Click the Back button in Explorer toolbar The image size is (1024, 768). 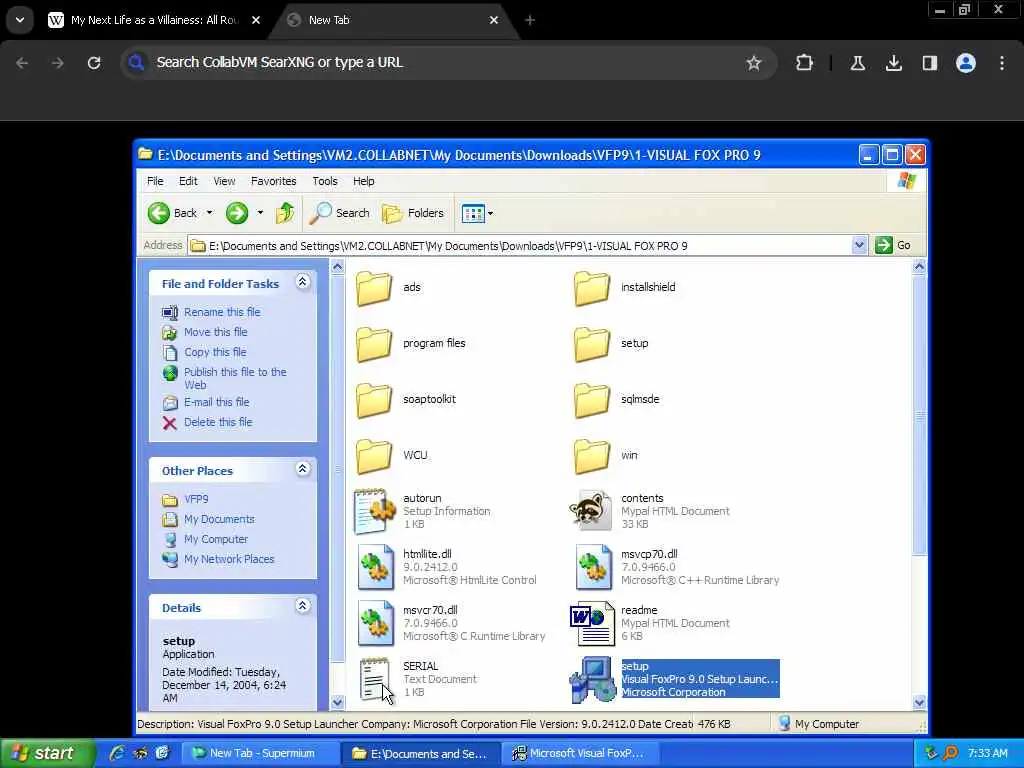tap(172, 213)
